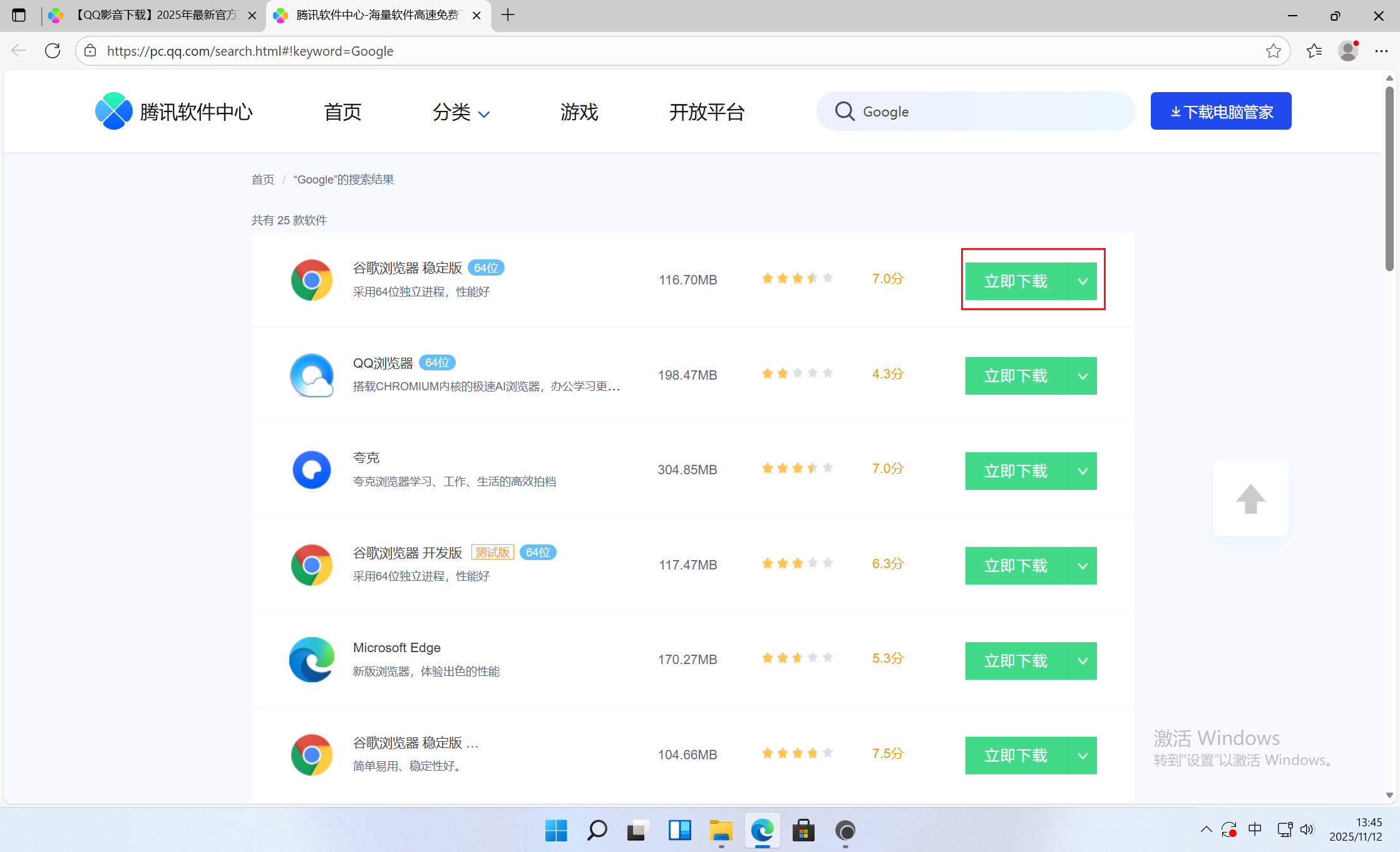This screenshot has height=852, width=1400.
Task: Click the 夸克 browser app icon
Action: tap(311, 470)
